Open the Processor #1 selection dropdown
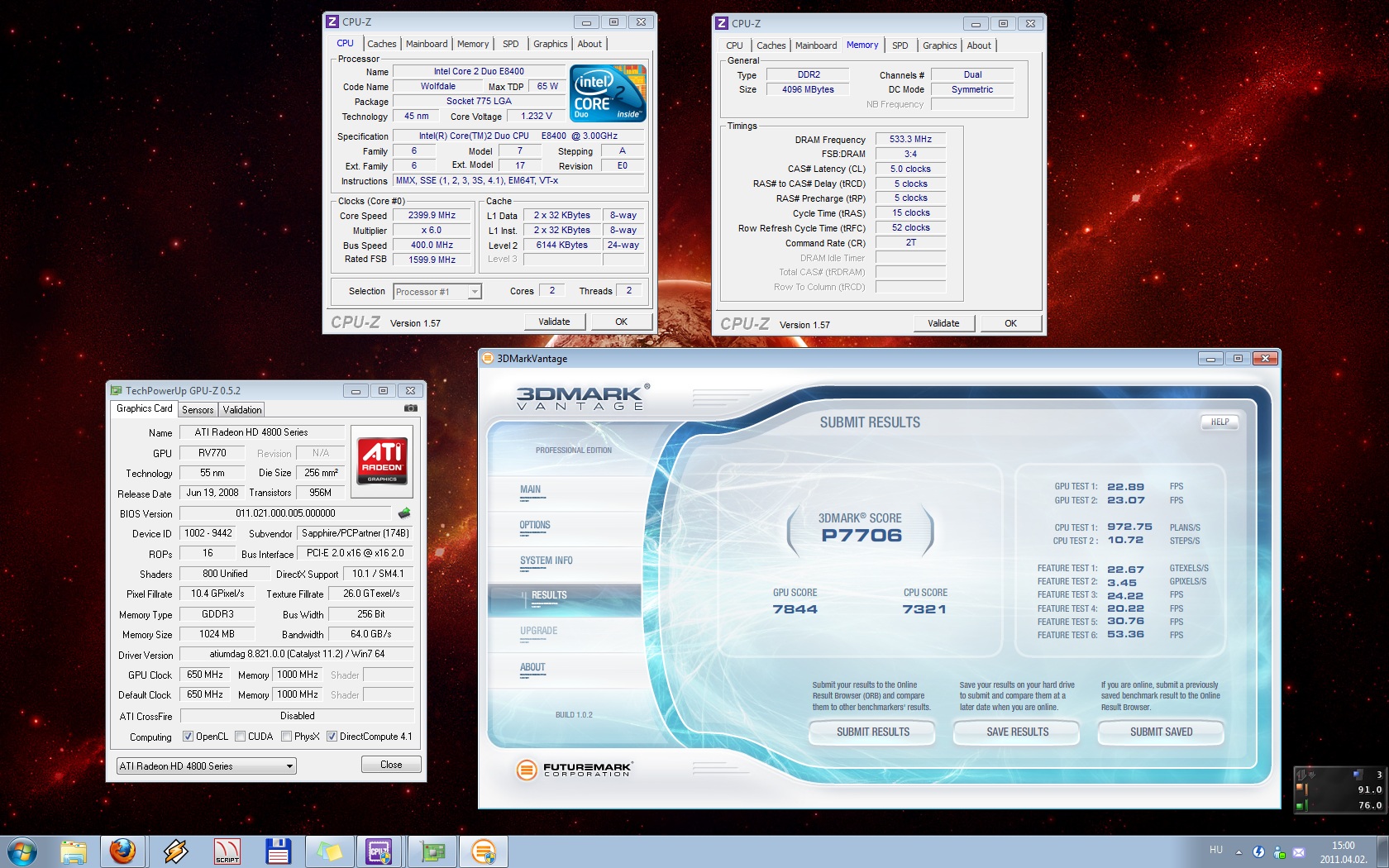 pos(437,292)
